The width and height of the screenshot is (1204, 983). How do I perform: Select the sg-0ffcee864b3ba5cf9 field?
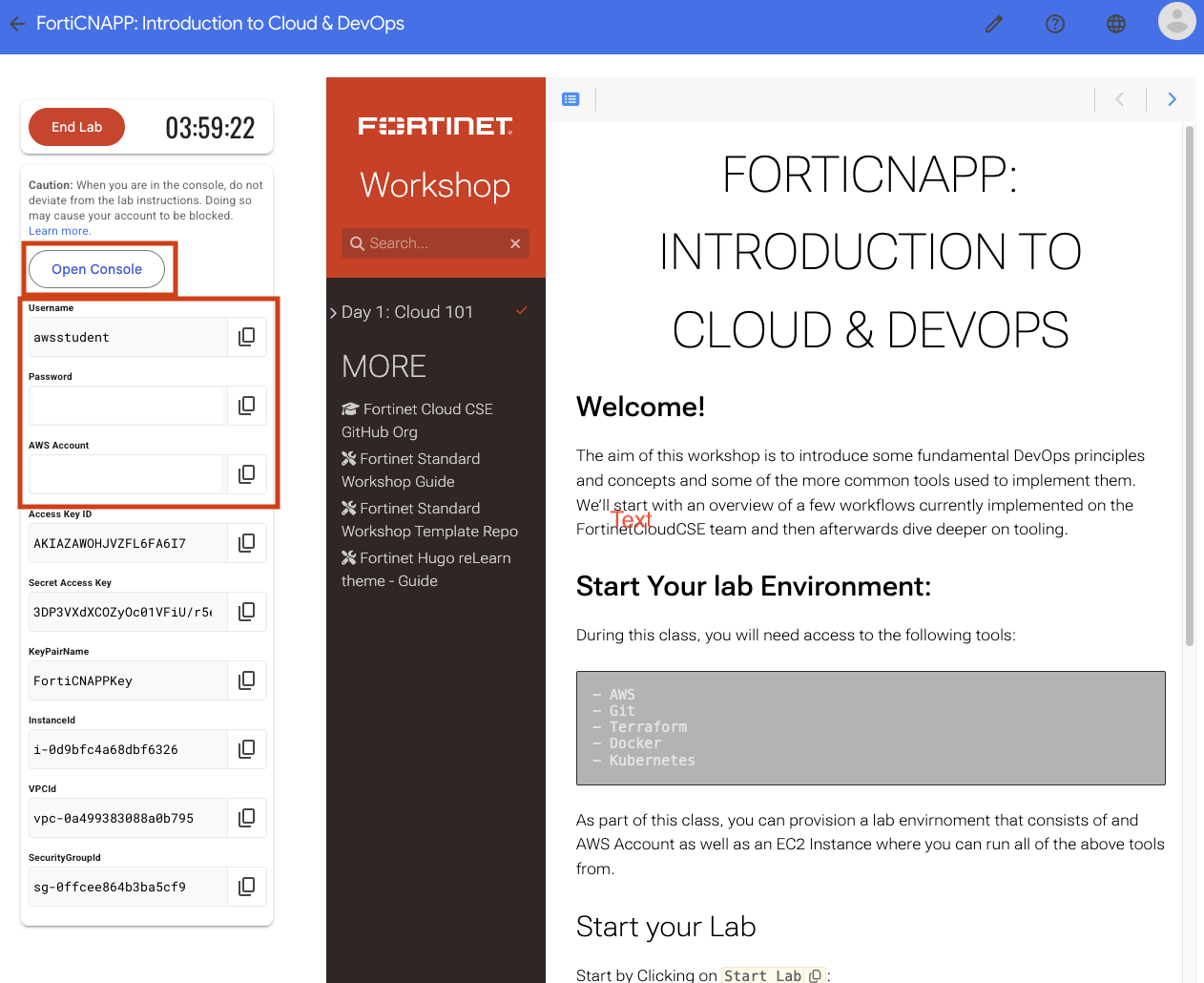(x=128, y=887)
